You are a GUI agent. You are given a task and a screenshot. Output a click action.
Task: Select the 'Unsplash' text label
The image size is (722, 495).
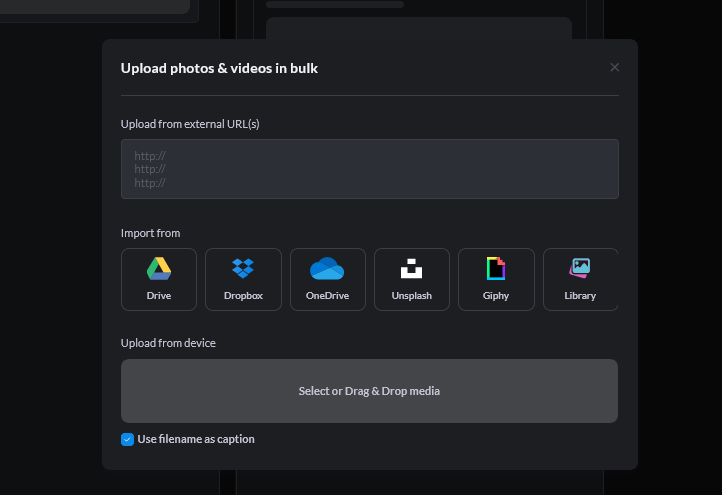(411, 296)
